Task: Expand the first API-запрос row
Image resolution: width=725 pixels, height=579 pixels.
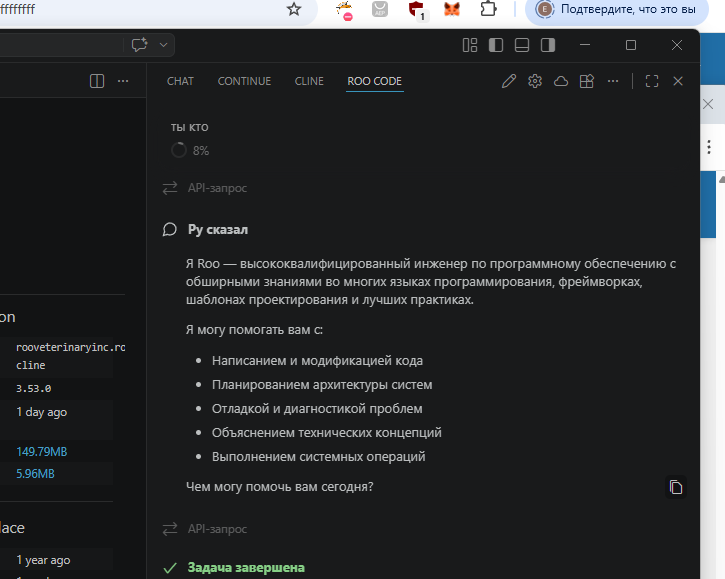Action: click(x=205, y=188)
